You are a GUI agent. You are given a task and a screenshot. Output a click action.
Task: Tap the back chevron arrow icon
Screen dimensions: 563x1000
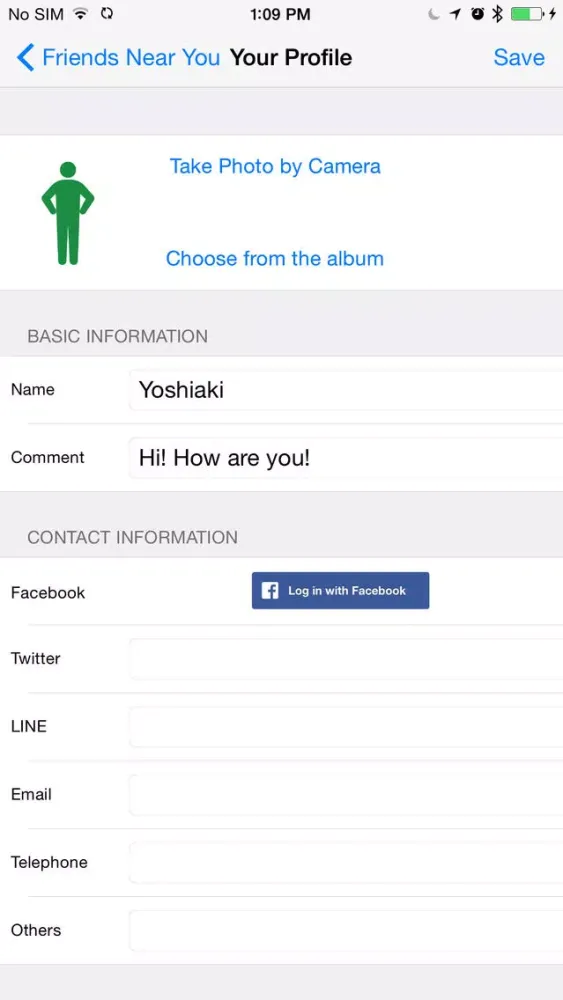26,57
